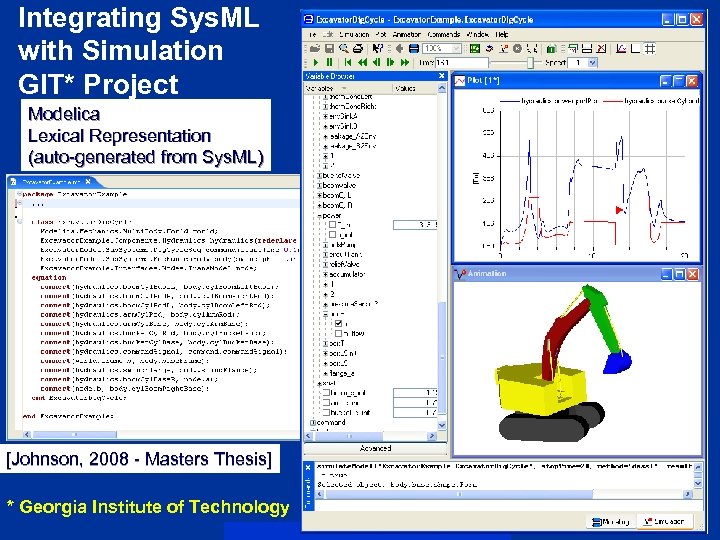720x540 pixels.
Task: Activate the What's This help icon
Action: point(378,48)
